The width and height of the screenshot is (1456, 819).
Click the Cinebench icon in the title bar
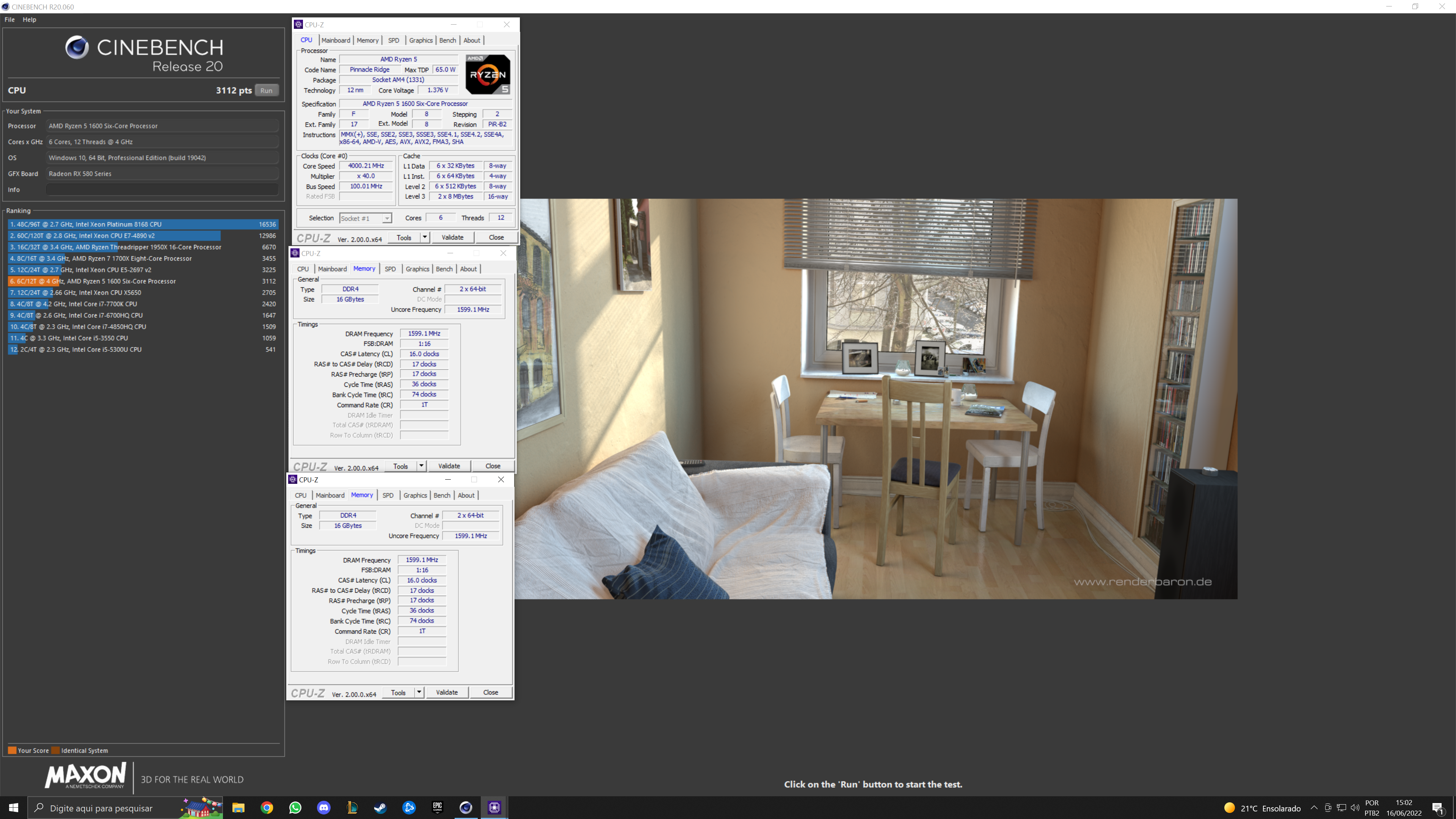5,7
